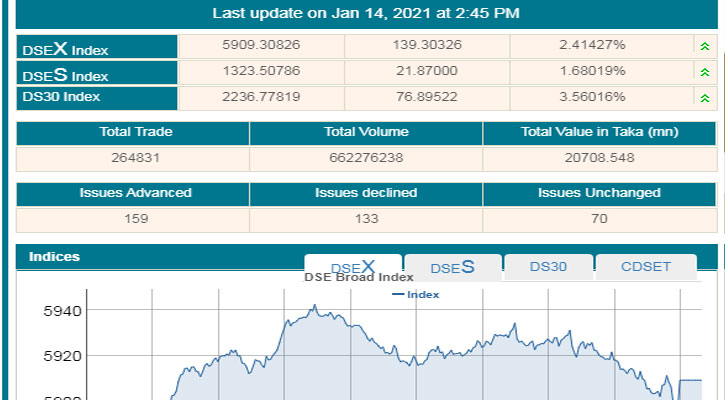Image resolution: width=725 pixels, height=400 pixels.
Task: Click the green up-arrow in DSES Index row
Action: click(704, 73)
